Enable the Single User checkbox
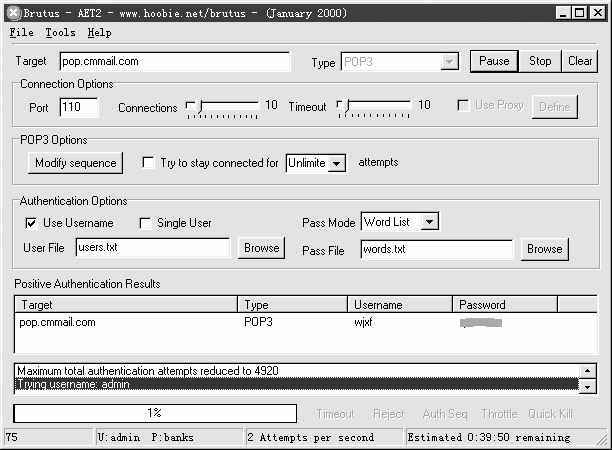Viewport: 612px width, 450px height. (145, 223)
